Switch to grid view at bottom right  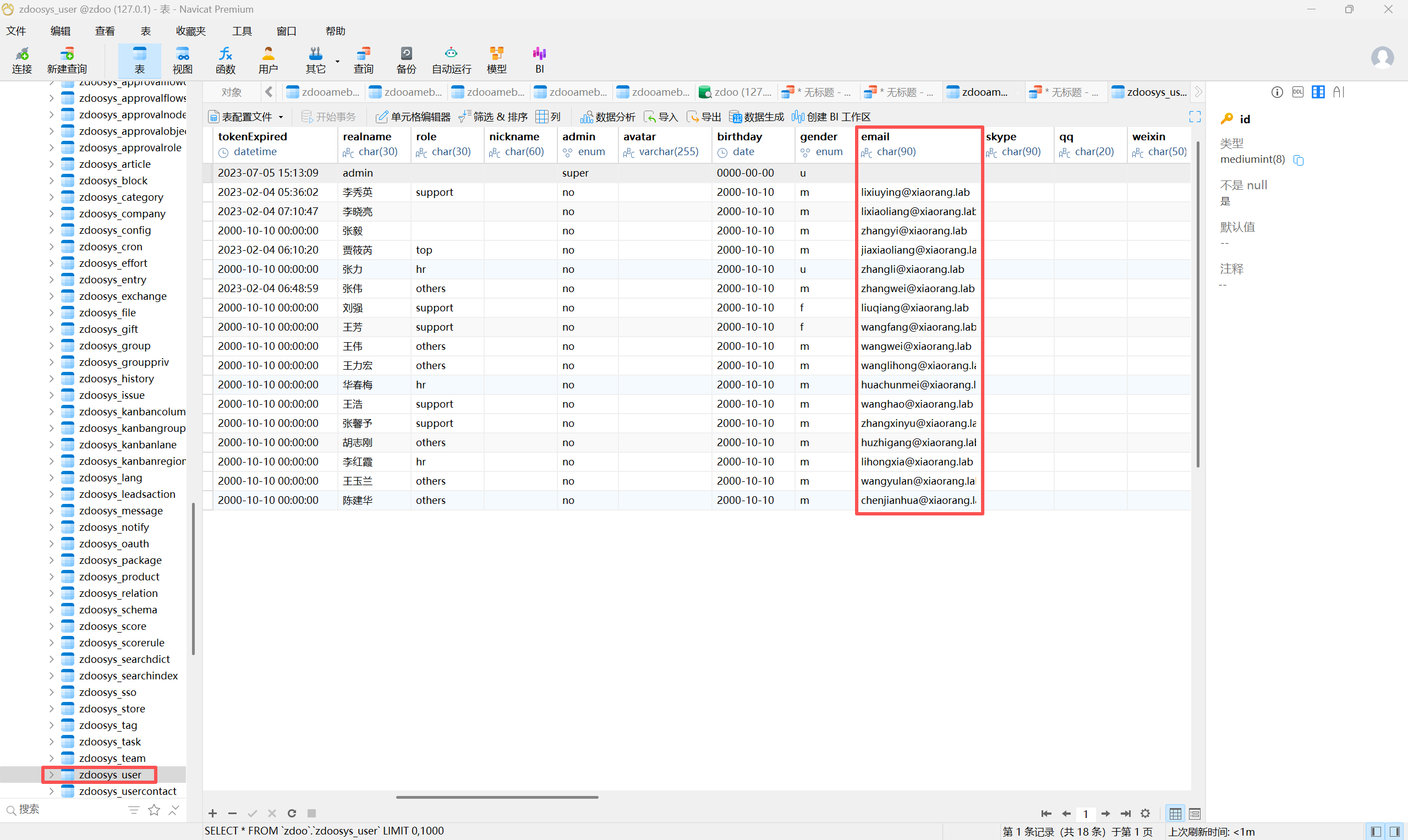click(x=1175, y=814)
